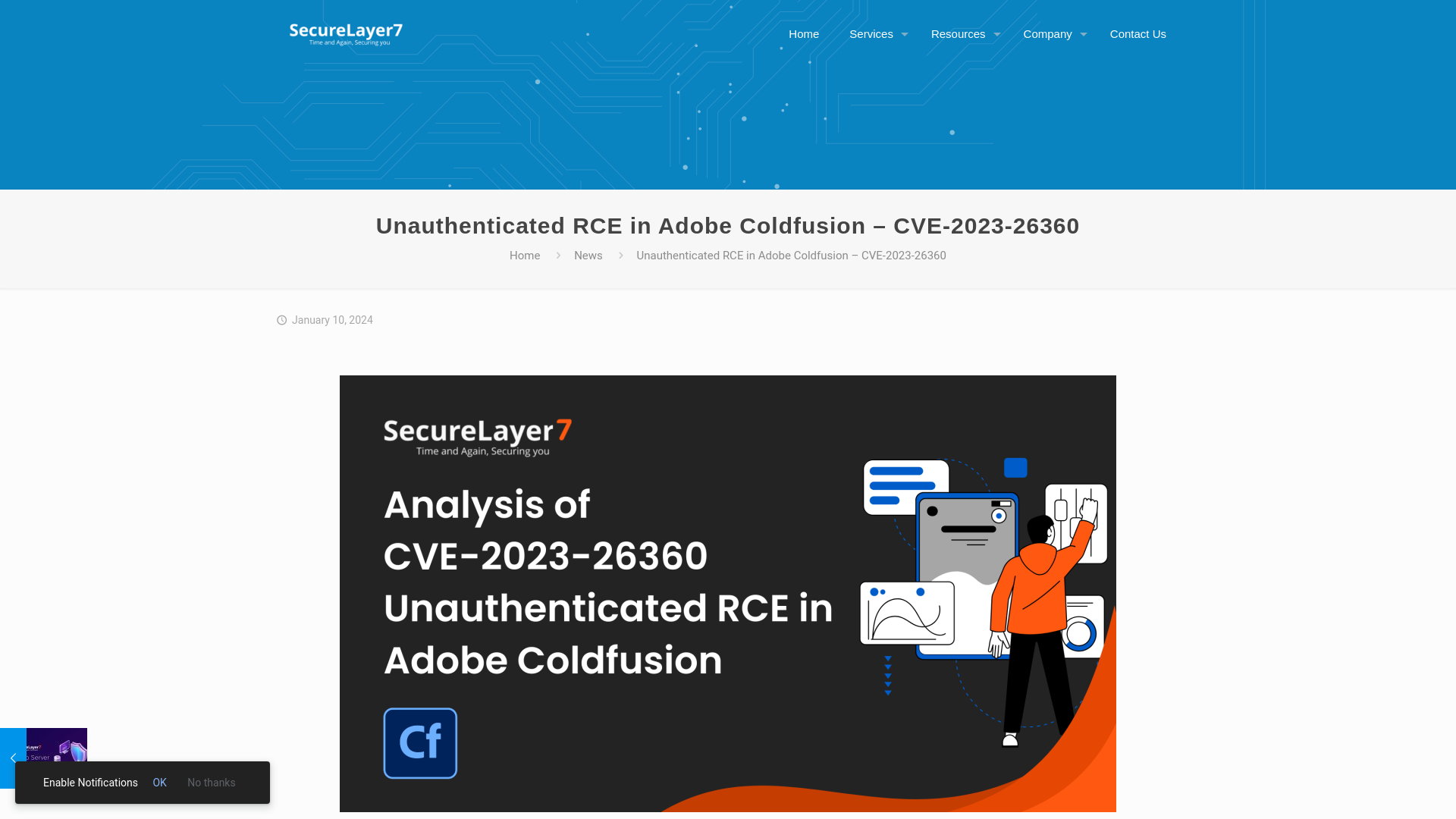Click the Company dropdown arrow
This screenshot has height=819, width=1456.
pyautogui.click(x=1083, y=34)
